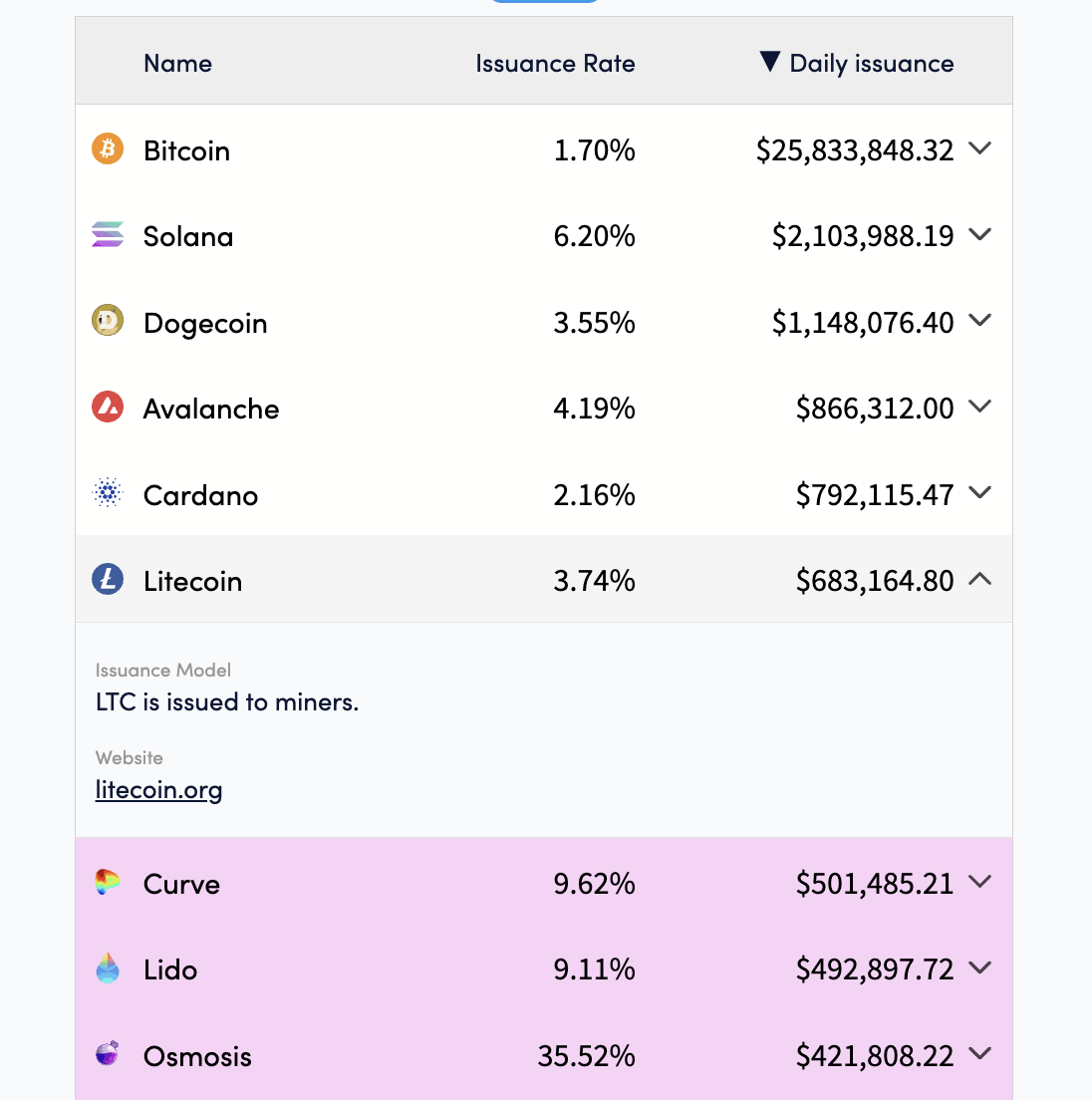Expand the Osmosis row chevron

pos(980,1053)
